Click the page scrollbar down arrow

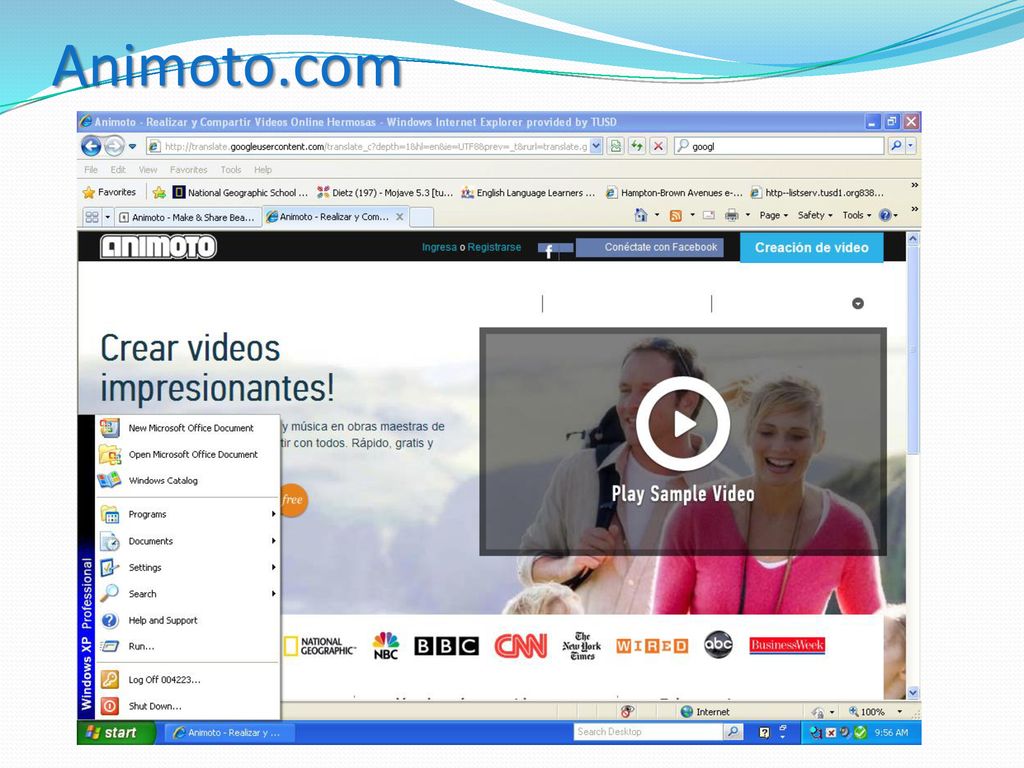(913, 692)
